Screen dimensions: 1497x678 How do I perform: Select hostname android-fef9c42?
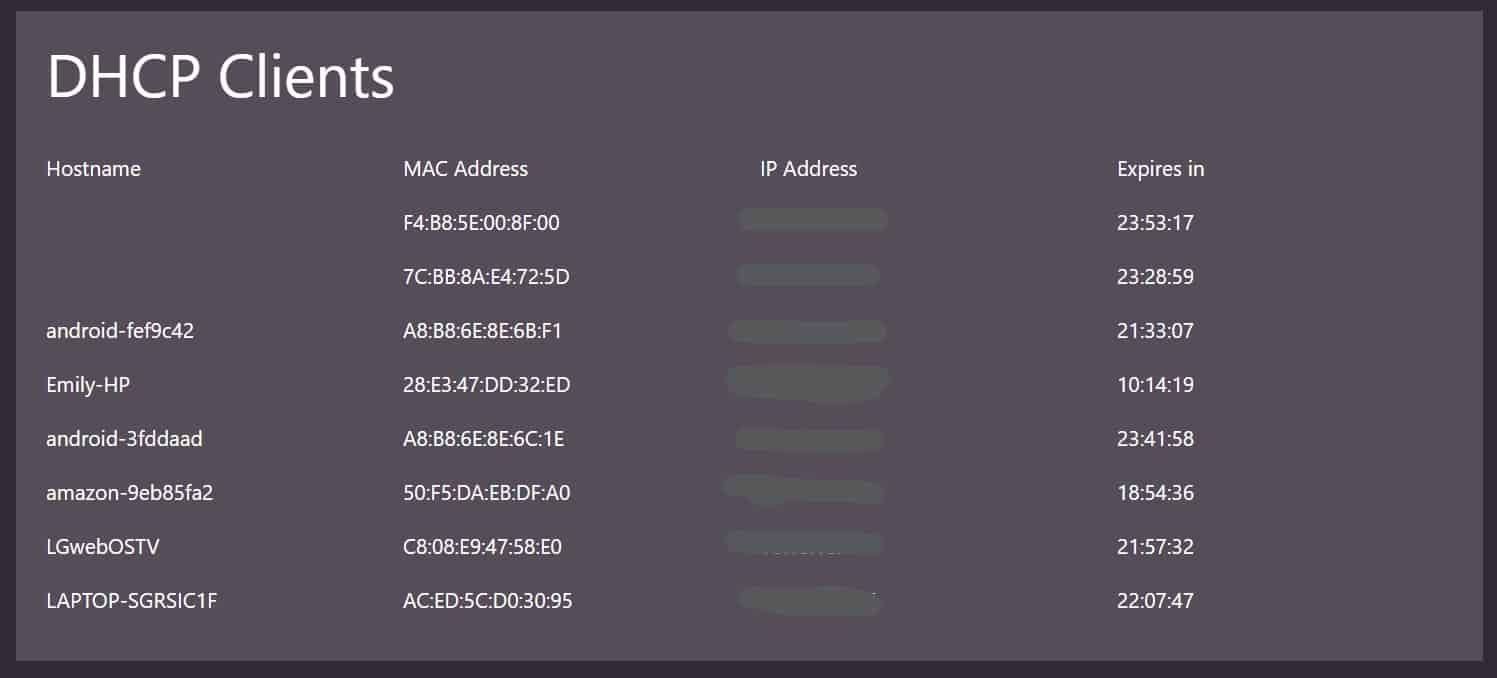pos(120,331)
